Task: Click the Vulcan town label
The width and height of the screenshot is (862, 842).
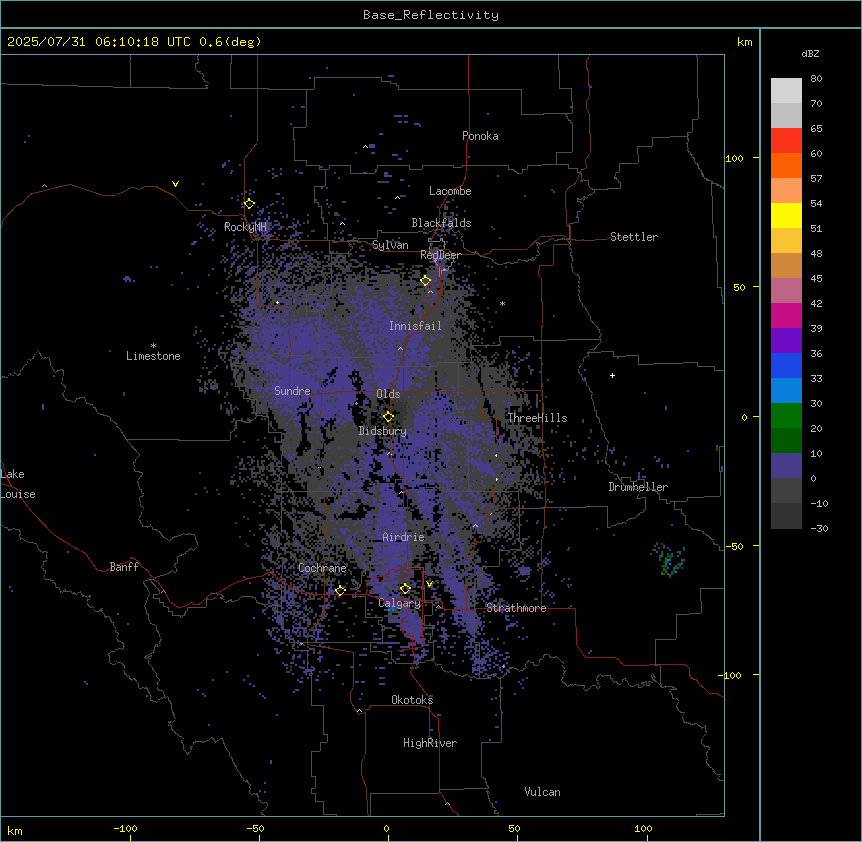Action: 543,792
